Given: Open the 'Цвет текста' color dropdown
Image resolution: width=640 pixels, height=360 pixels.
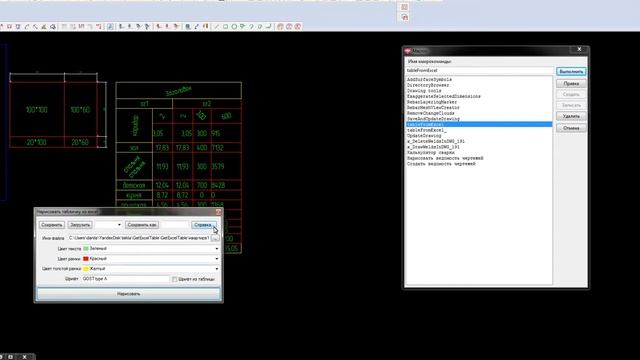Looking at the screenshot, I should pos(217,249).
